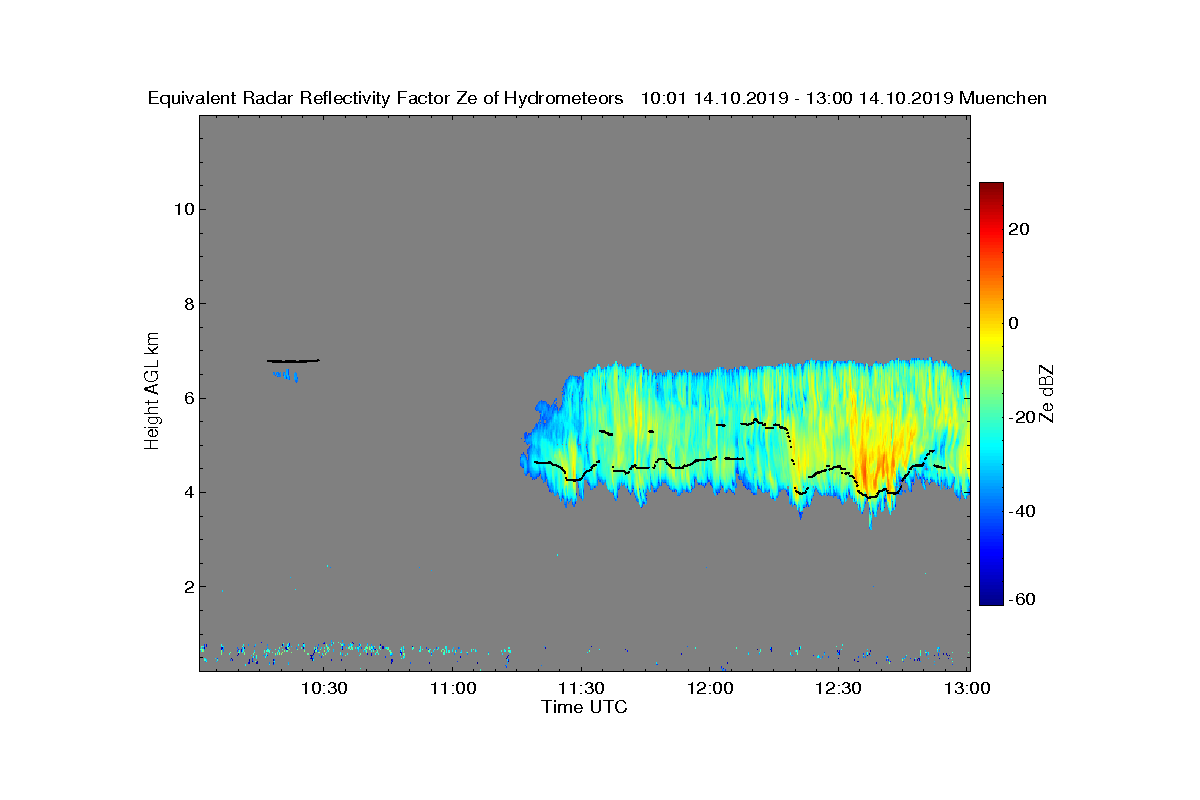This screenshot has width=1200, height=800.
Task: Click the height tick label 6
Action: point(188,398)
